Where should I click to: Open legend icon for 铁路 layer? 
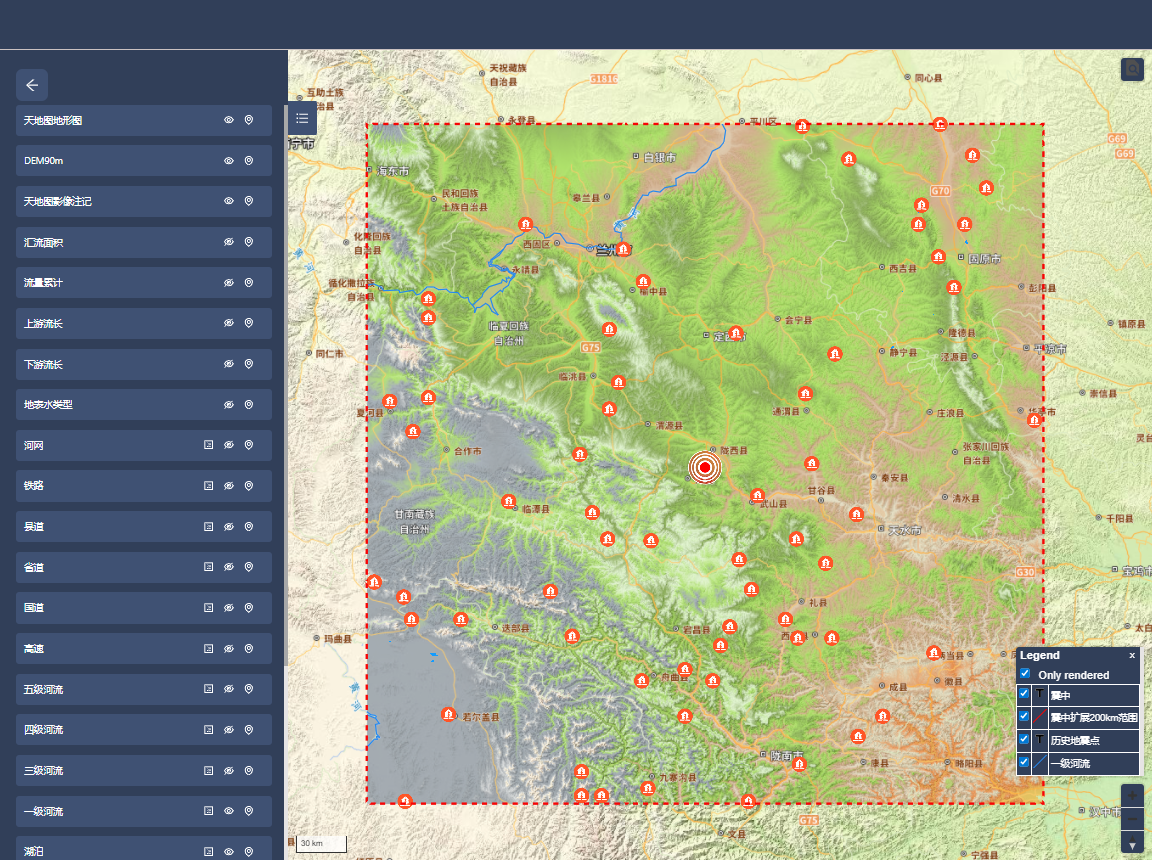point(208,486)
